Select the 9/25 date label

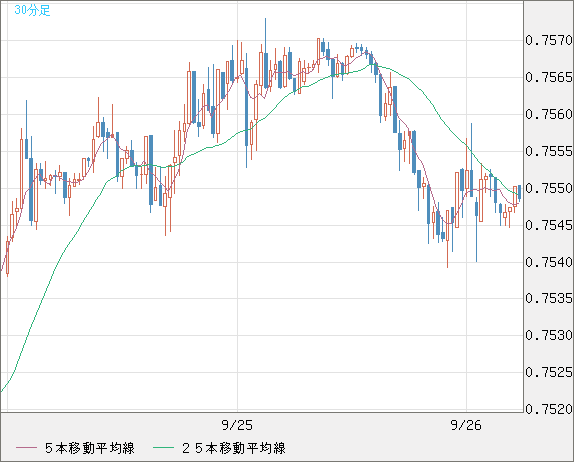[x=237, y=425]
